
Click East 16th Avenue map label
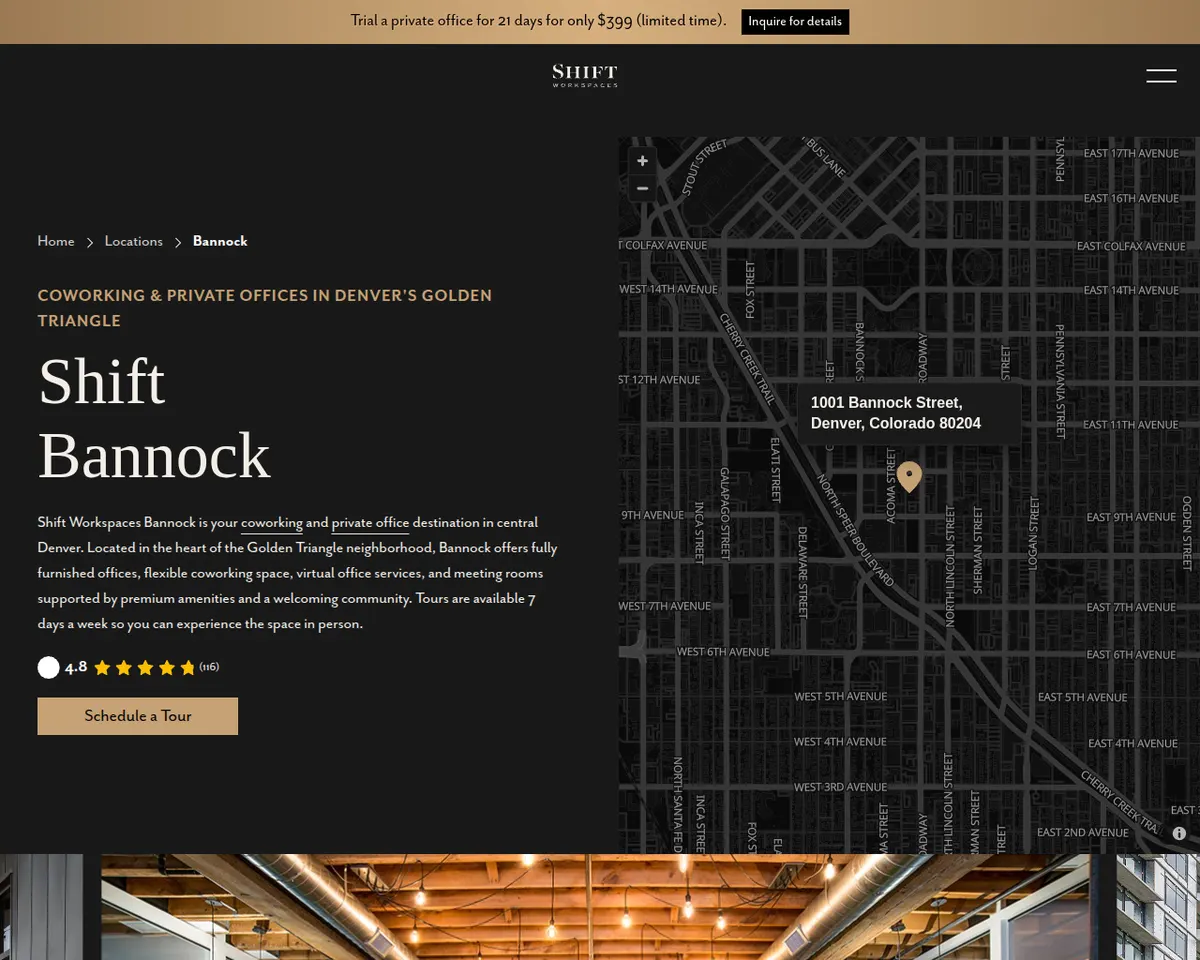tap(1131, 199)
